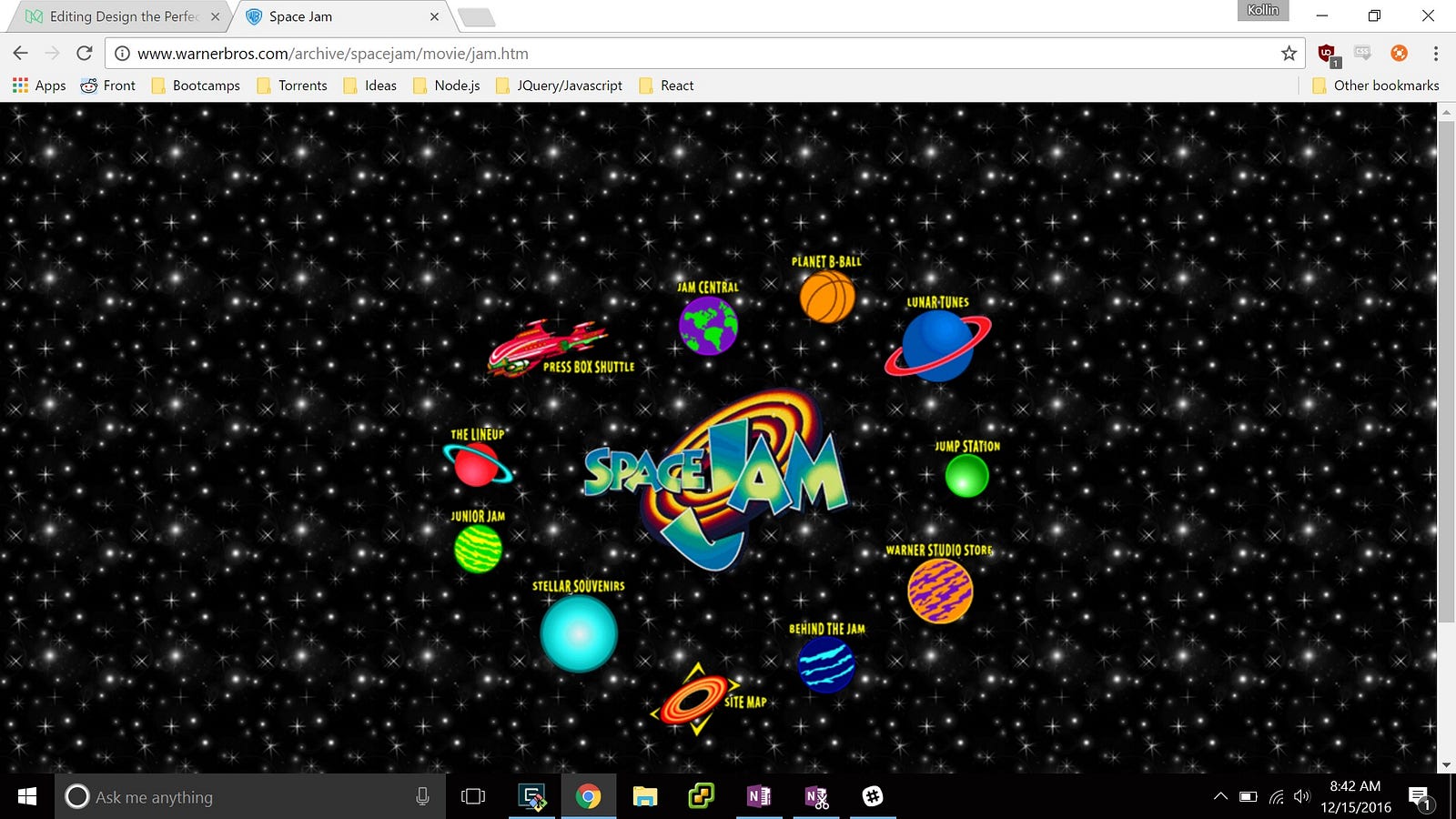Click the address bar URL field
Viewport: 1456px width, 819px height.
(x=705, y=54)
